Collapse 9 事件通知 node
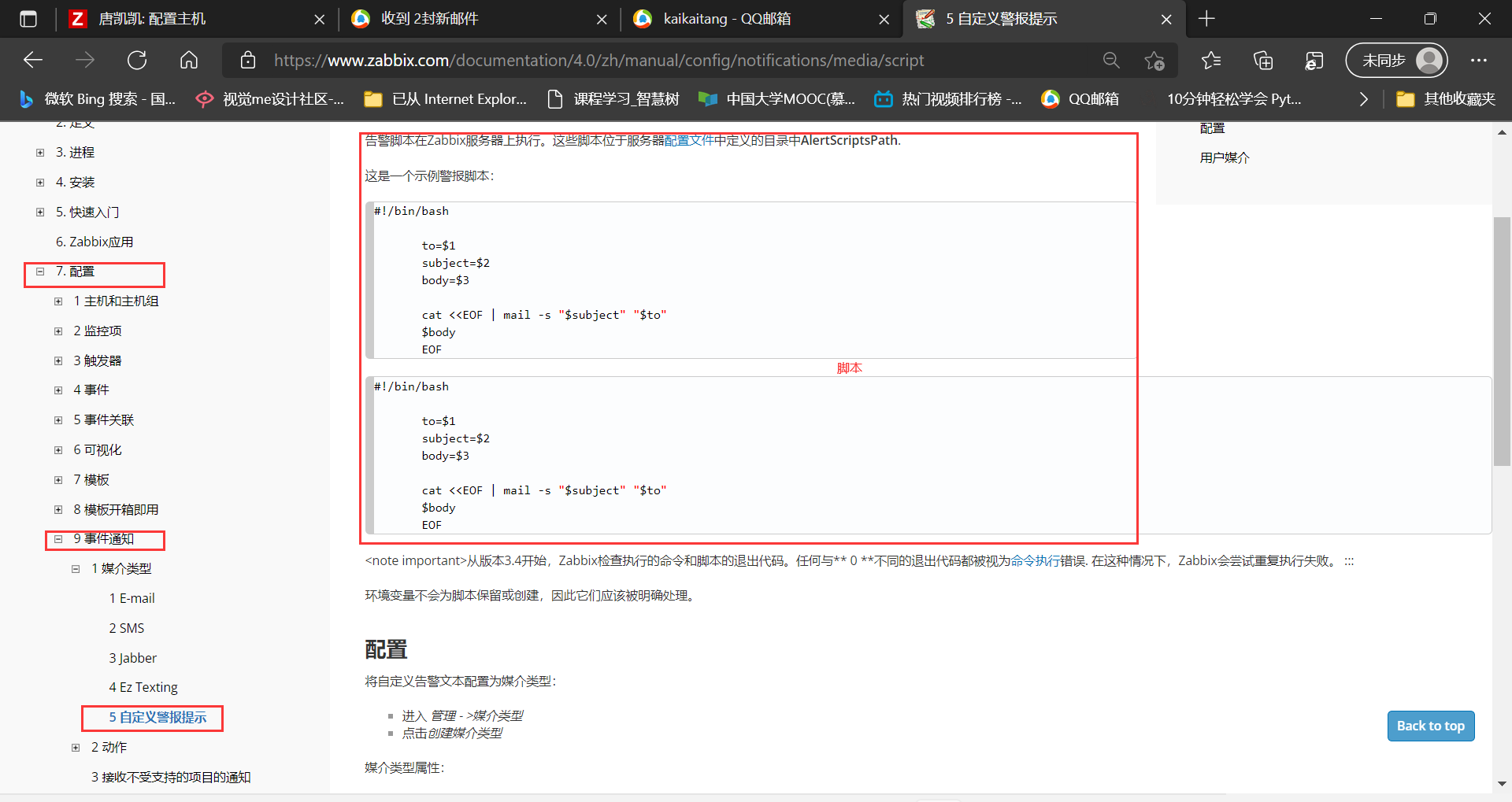The image size is (1512, 802). (58, 539)
